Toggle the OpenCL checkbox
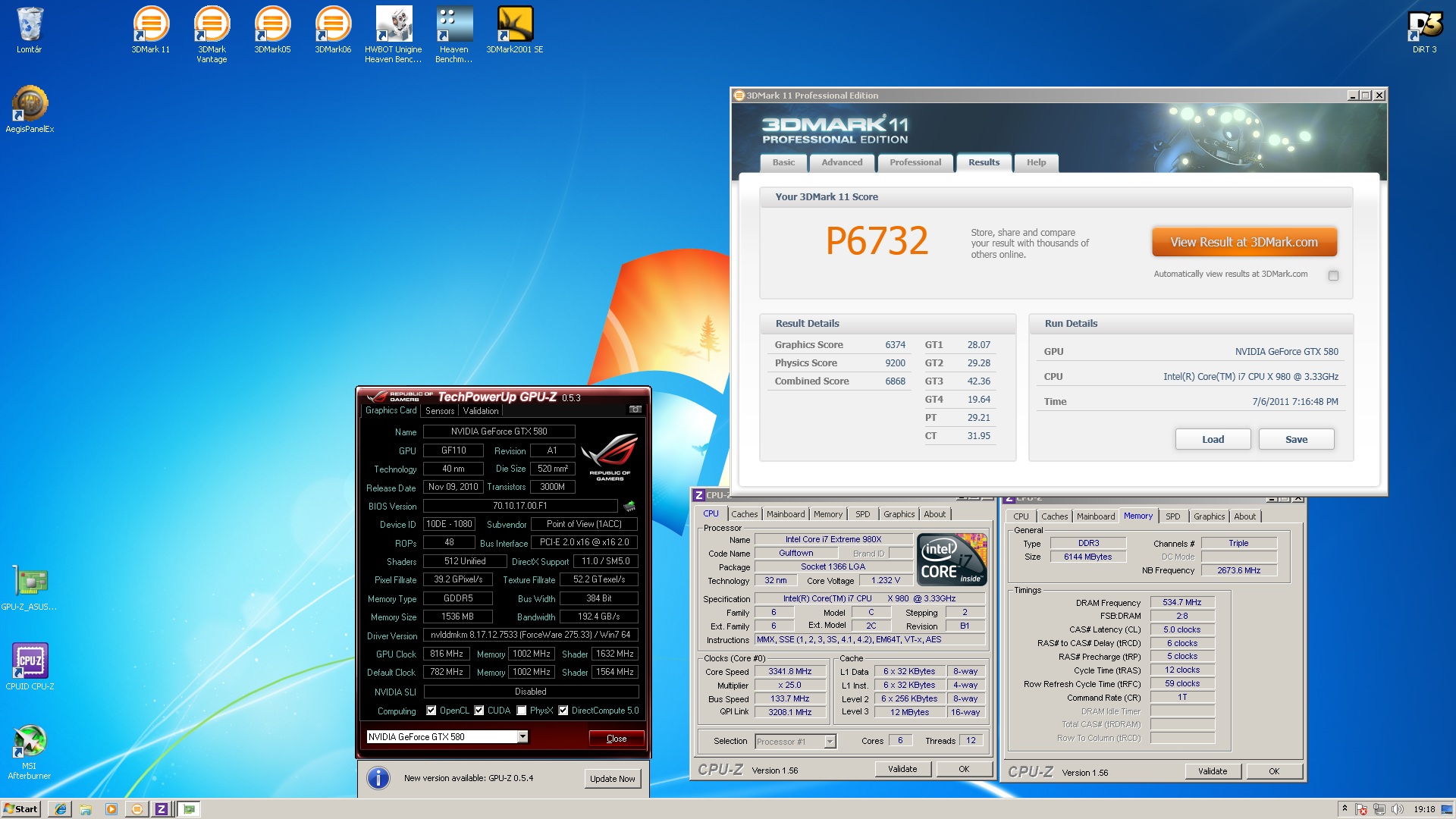This screenshot has height=819, width=1456. 431,711
